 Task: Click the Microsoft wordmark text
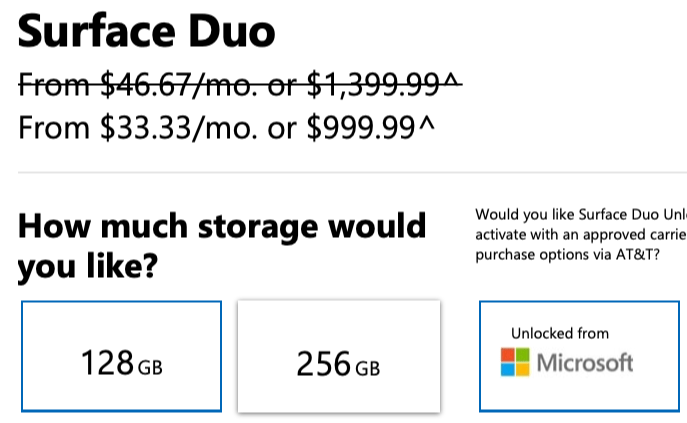[585, 362]
